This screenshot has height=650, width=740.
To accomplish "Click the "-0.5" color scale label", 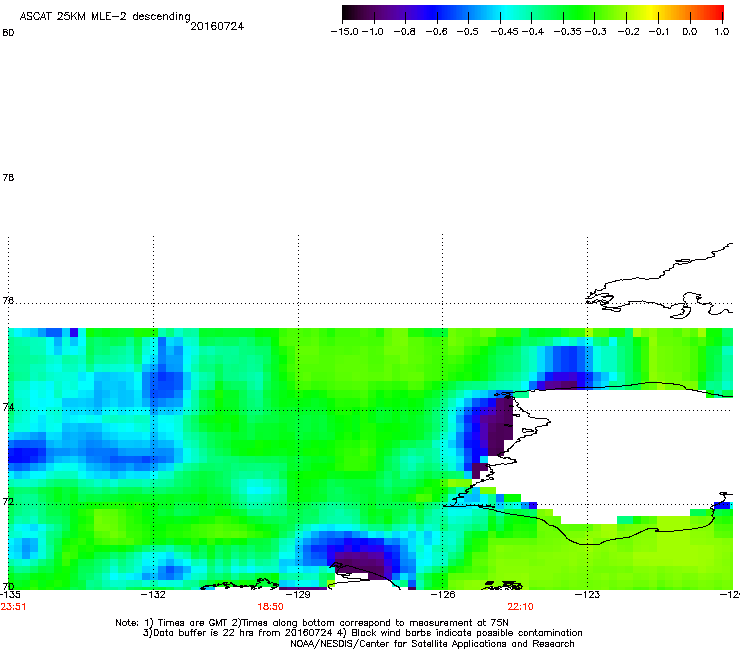I will click(468, 32).
